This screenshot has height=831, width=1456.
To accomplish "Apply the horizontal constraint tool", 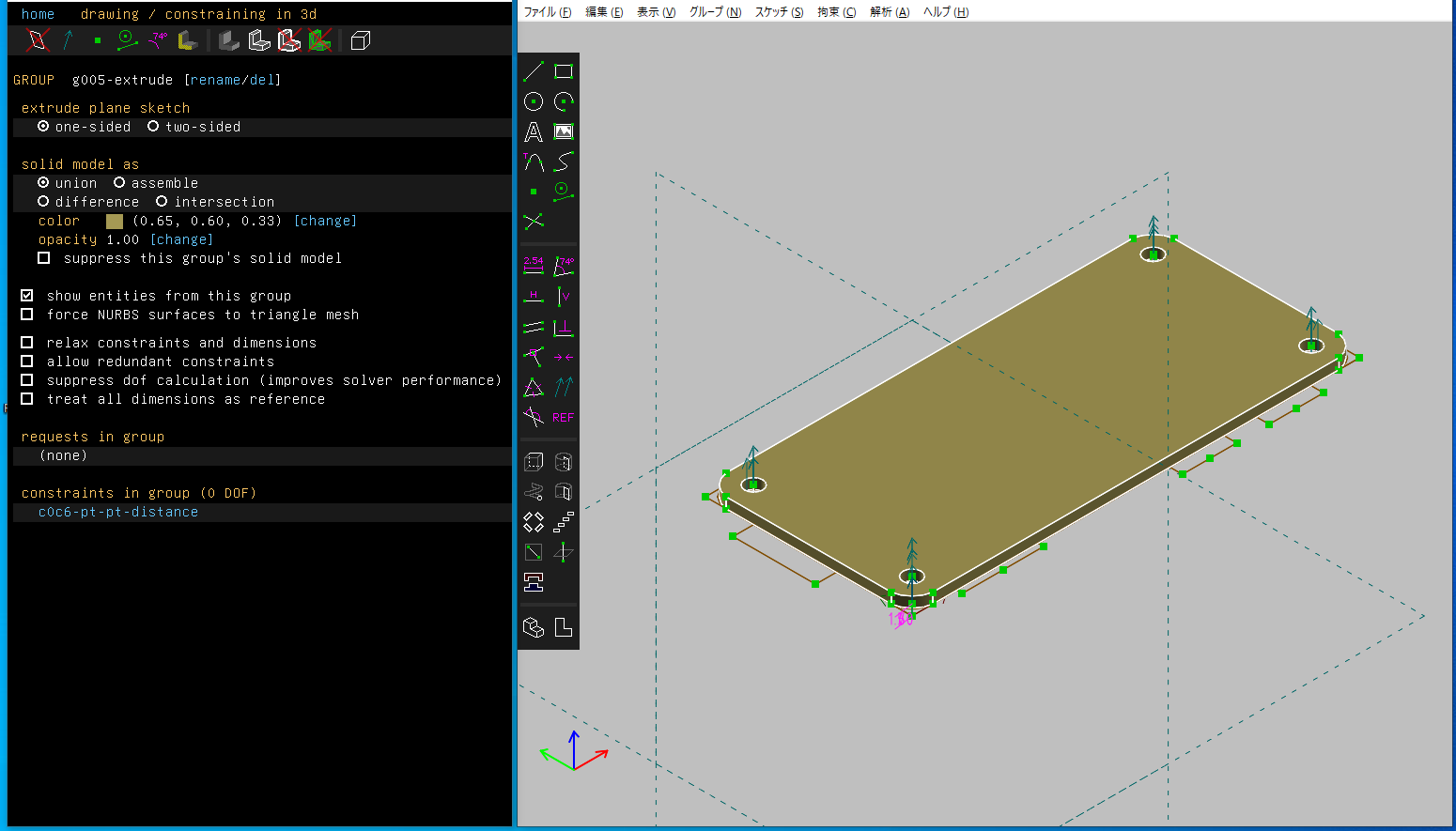I will coord(534,297).
